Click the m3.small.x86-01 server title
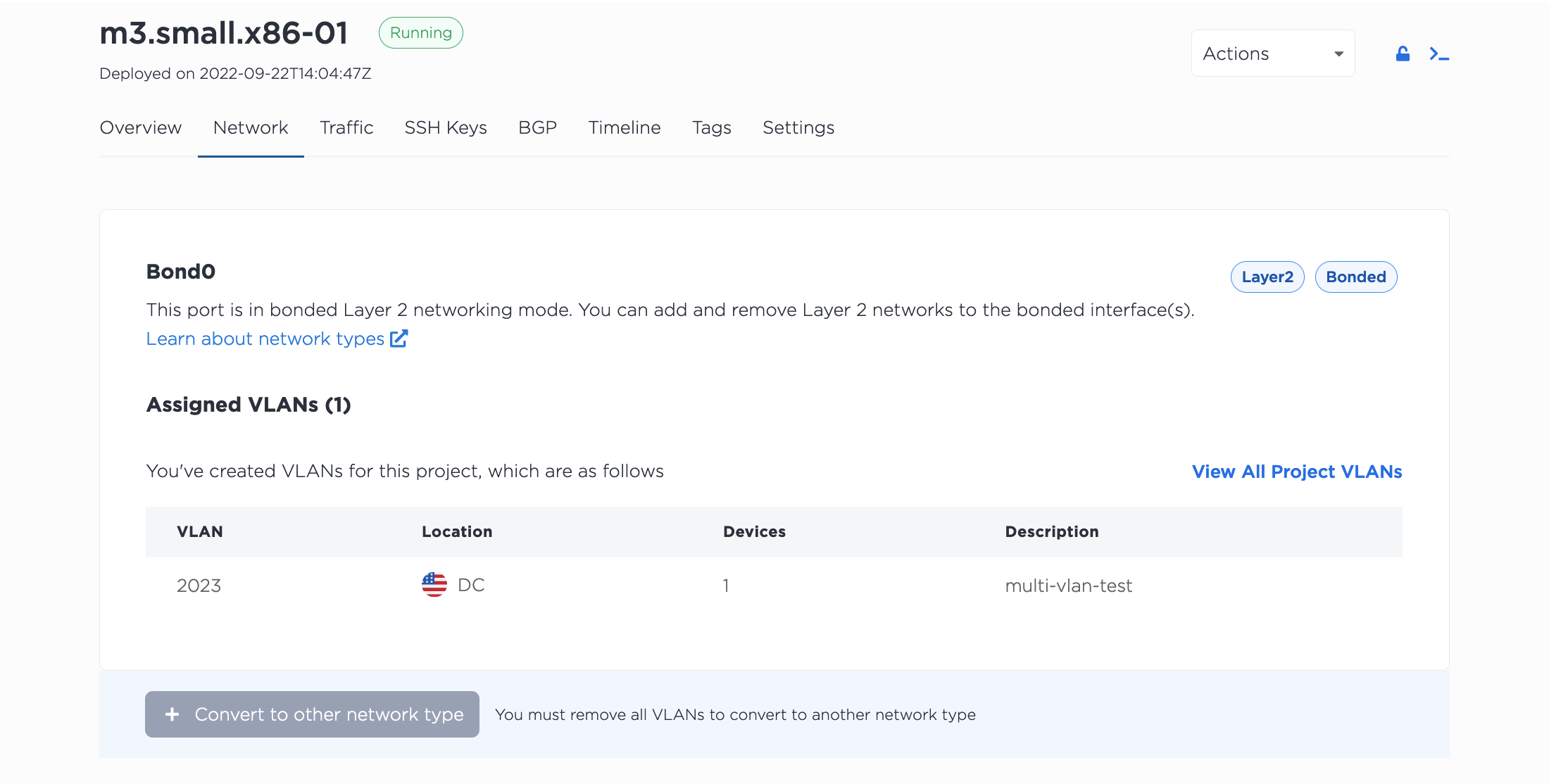Screen dimensions: 1549x784 (x=224, y=33)
